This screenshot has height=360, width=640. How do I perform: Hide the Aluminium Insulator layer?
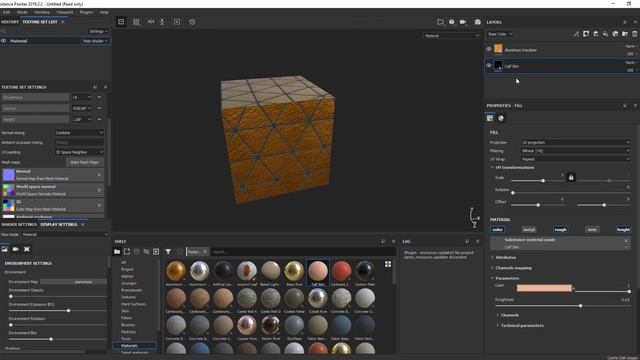[x=489, y=49]
